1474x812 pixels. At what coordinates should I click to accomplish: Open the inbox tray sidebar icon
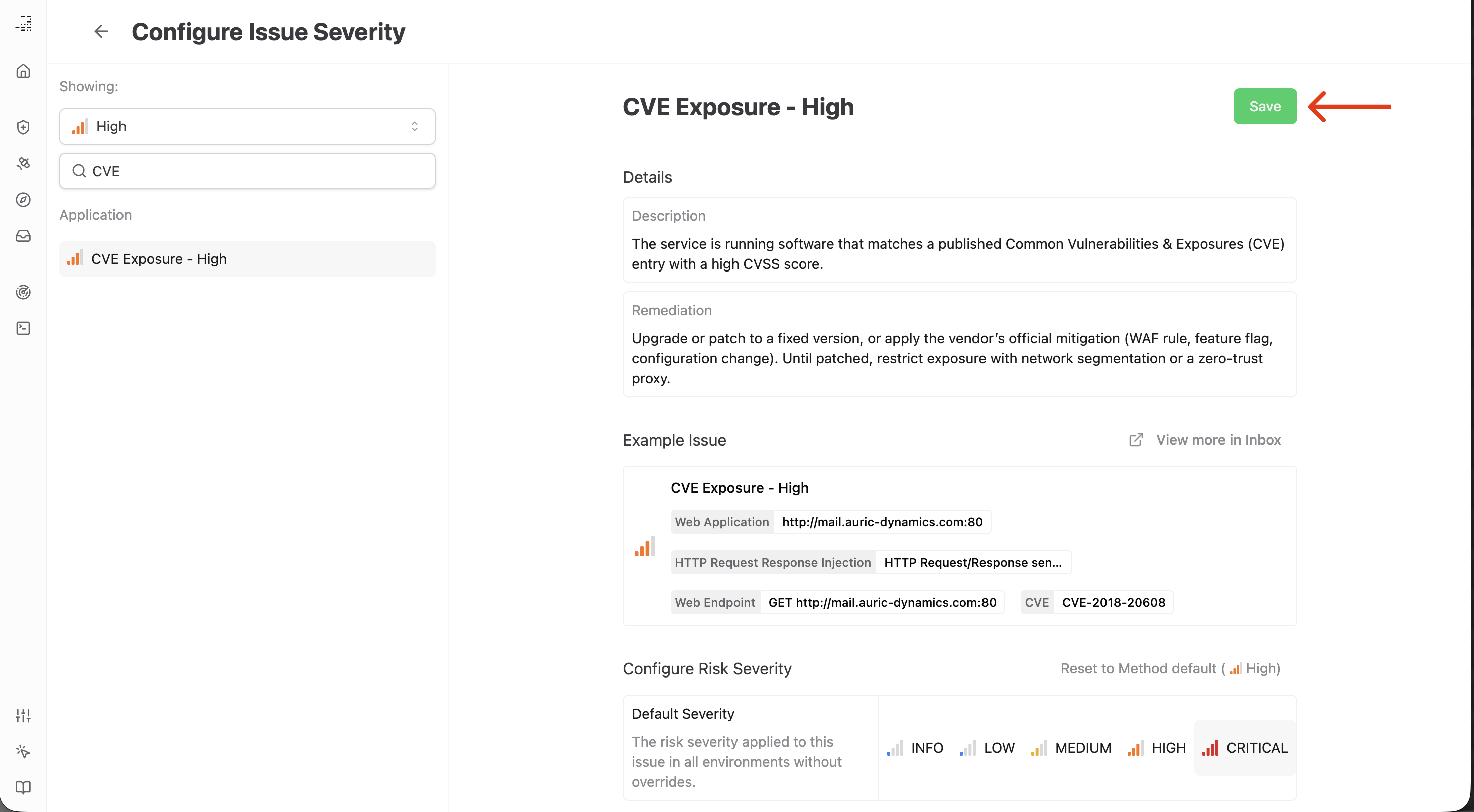coord(23,236)
